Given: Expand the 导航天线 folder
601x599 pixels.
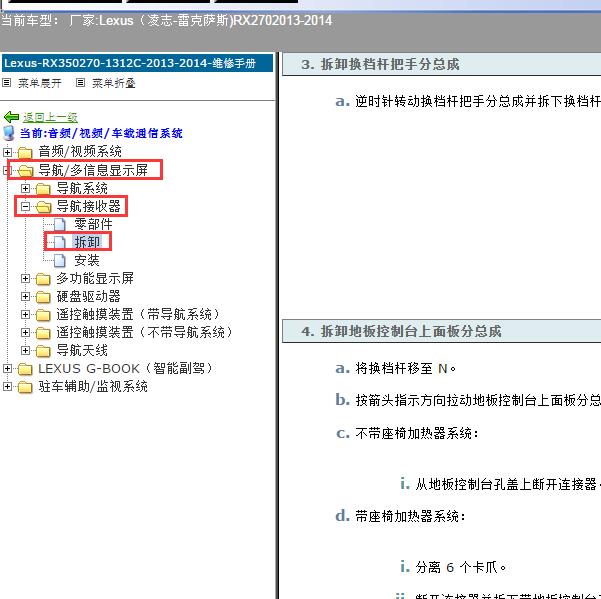Looking at the screenshot, I should pos(25,350).
